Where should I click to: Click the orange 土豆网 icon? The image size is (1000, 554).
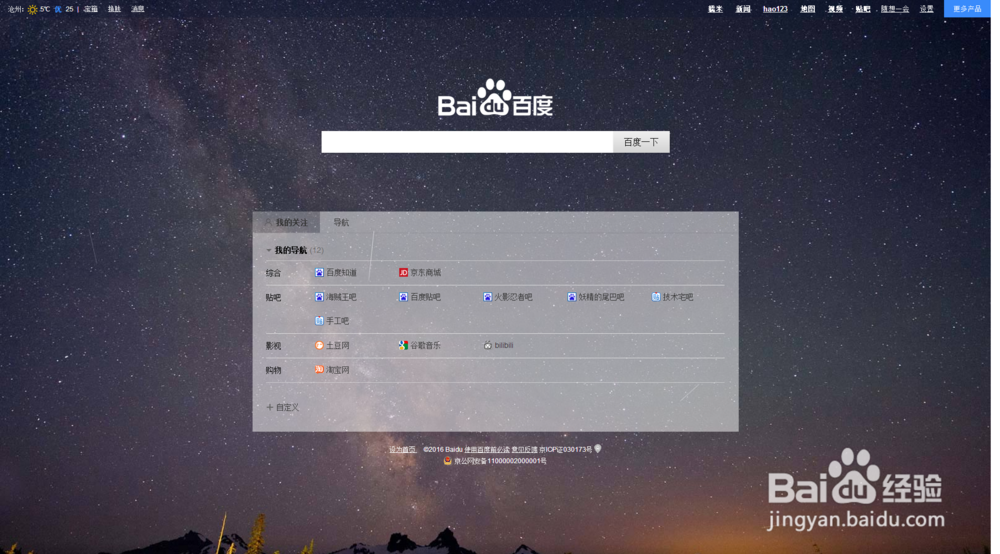coord(319,345)
